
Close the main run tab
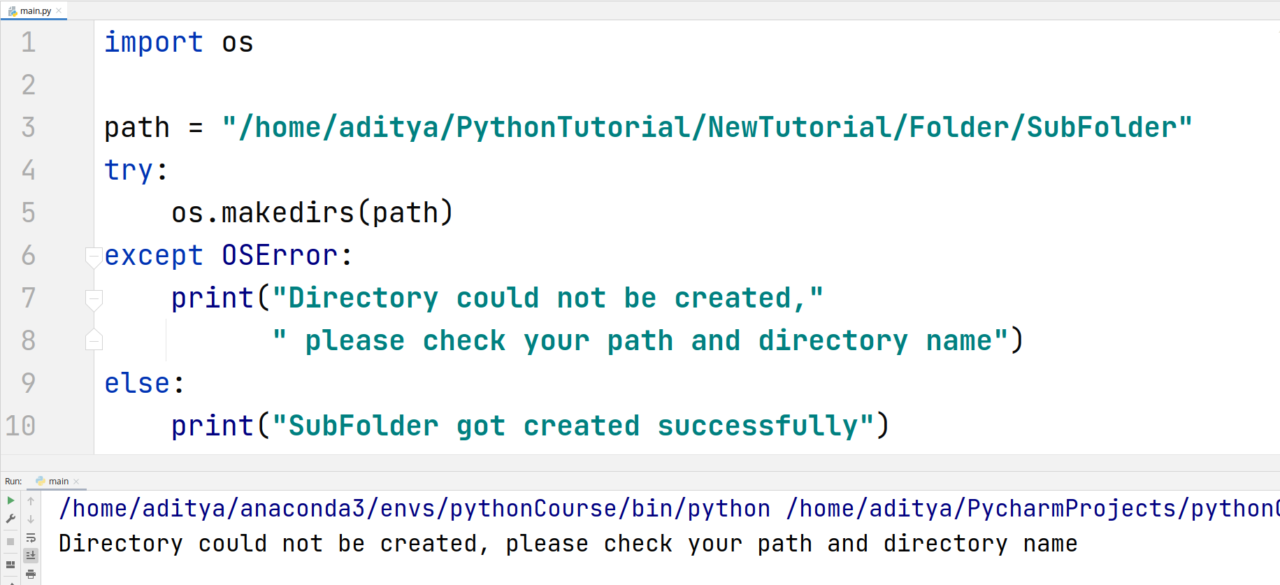pos(76,481)
